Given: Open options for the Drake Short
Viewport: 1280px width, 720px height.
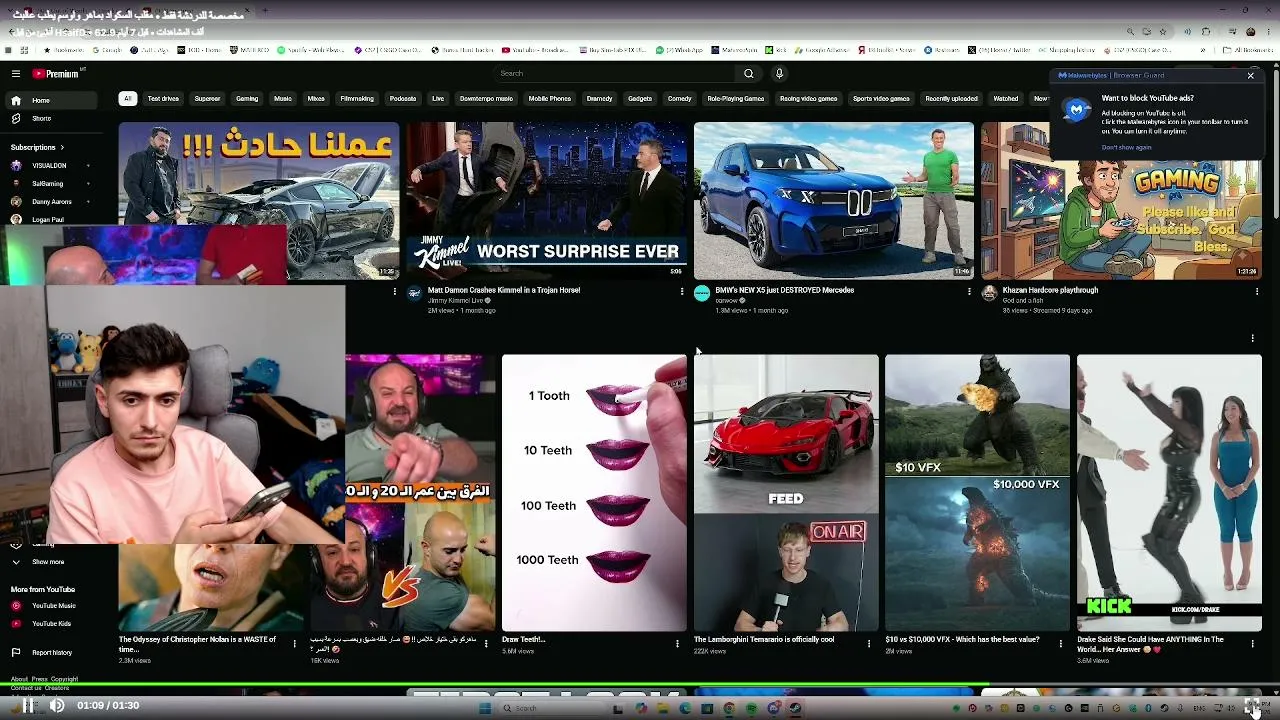Looking at the screenshot, I should 1252,643.
